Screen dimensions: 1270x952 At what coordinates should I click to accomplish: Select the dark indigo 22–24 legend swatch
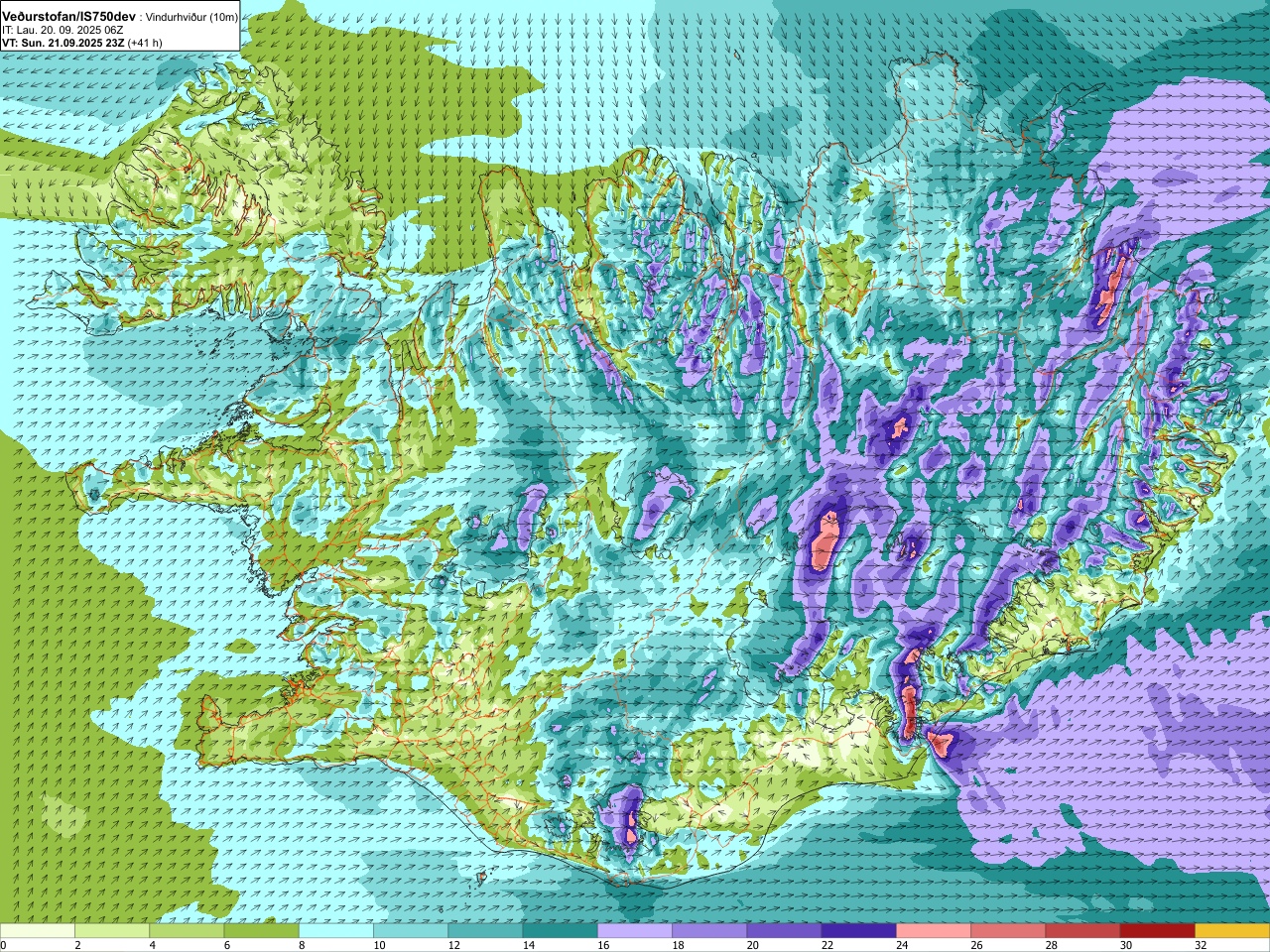pos(858,931)
